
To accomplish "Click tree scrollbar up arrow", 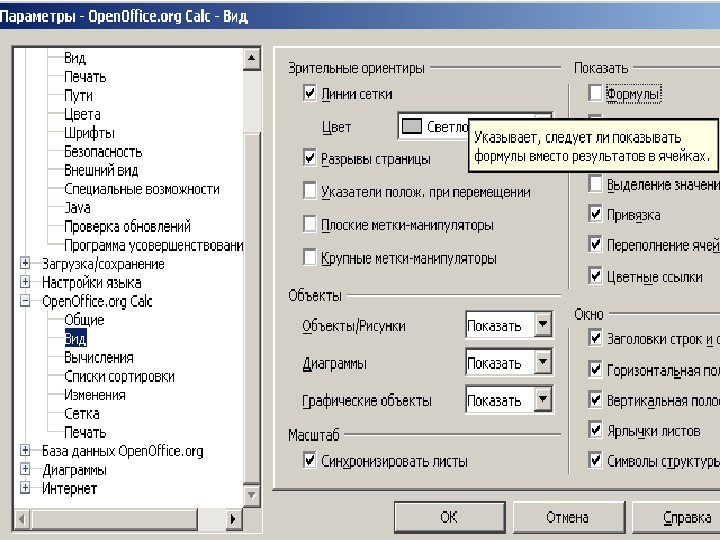I will click(251, 59).
